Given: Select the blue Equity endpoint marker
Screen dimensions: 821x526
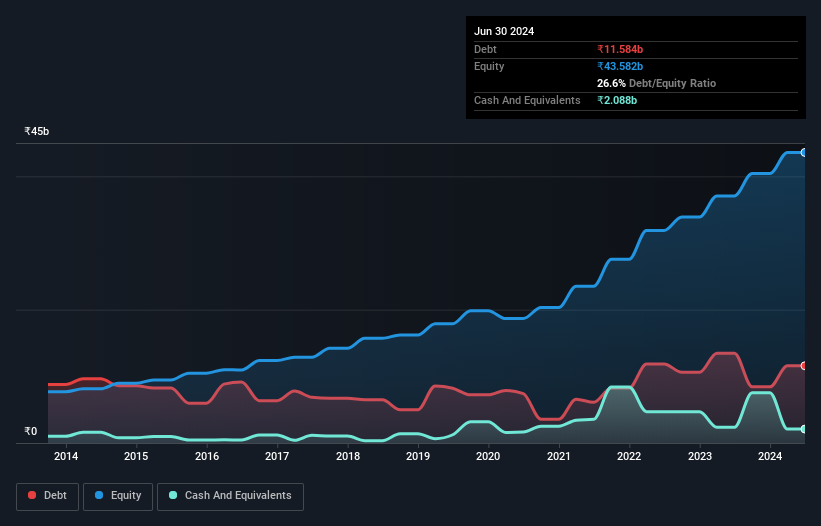Looking at the screenshot, I should click(804, 153).
